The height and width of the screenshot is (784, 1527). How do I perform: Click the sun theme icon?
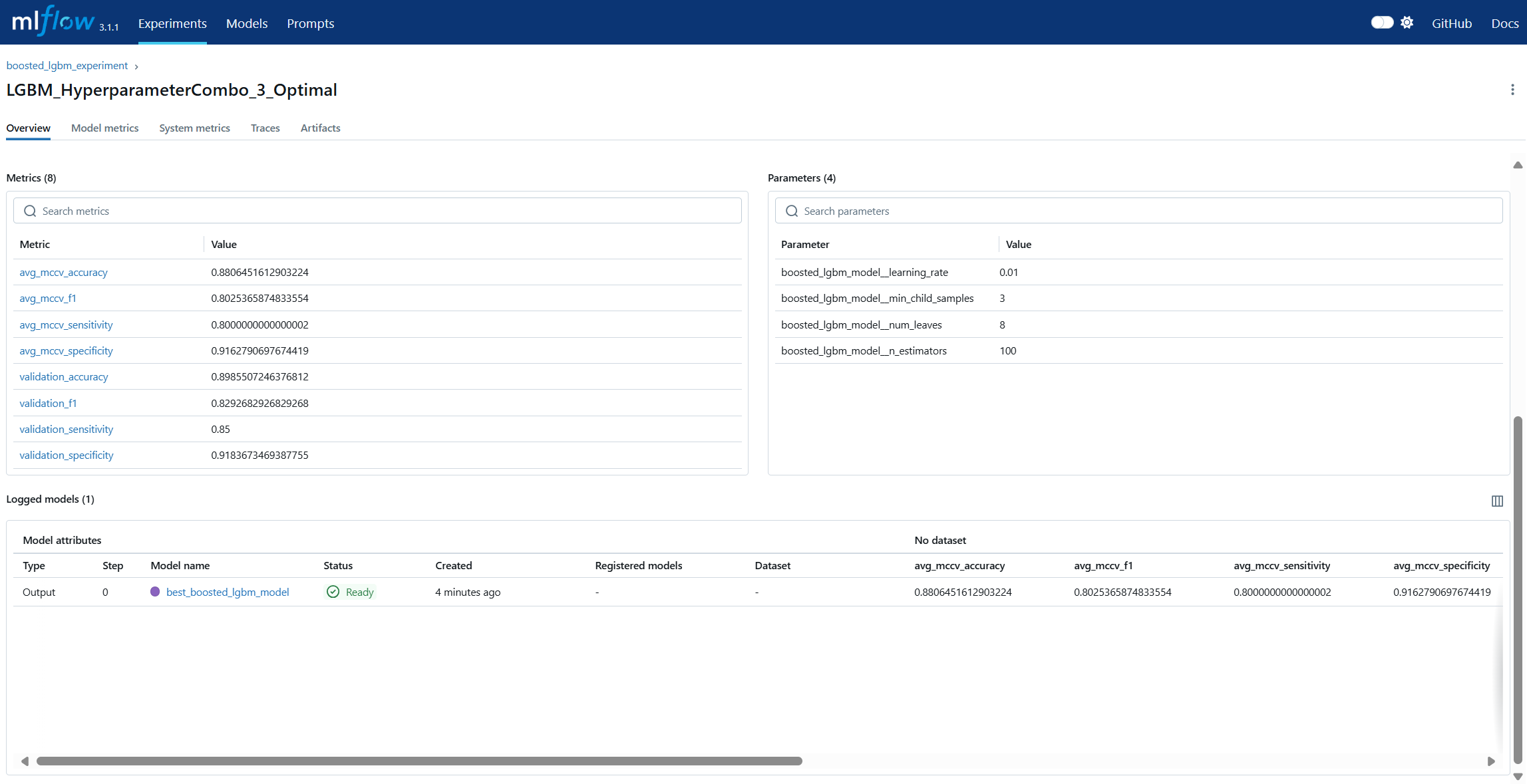click(1407, 23)
